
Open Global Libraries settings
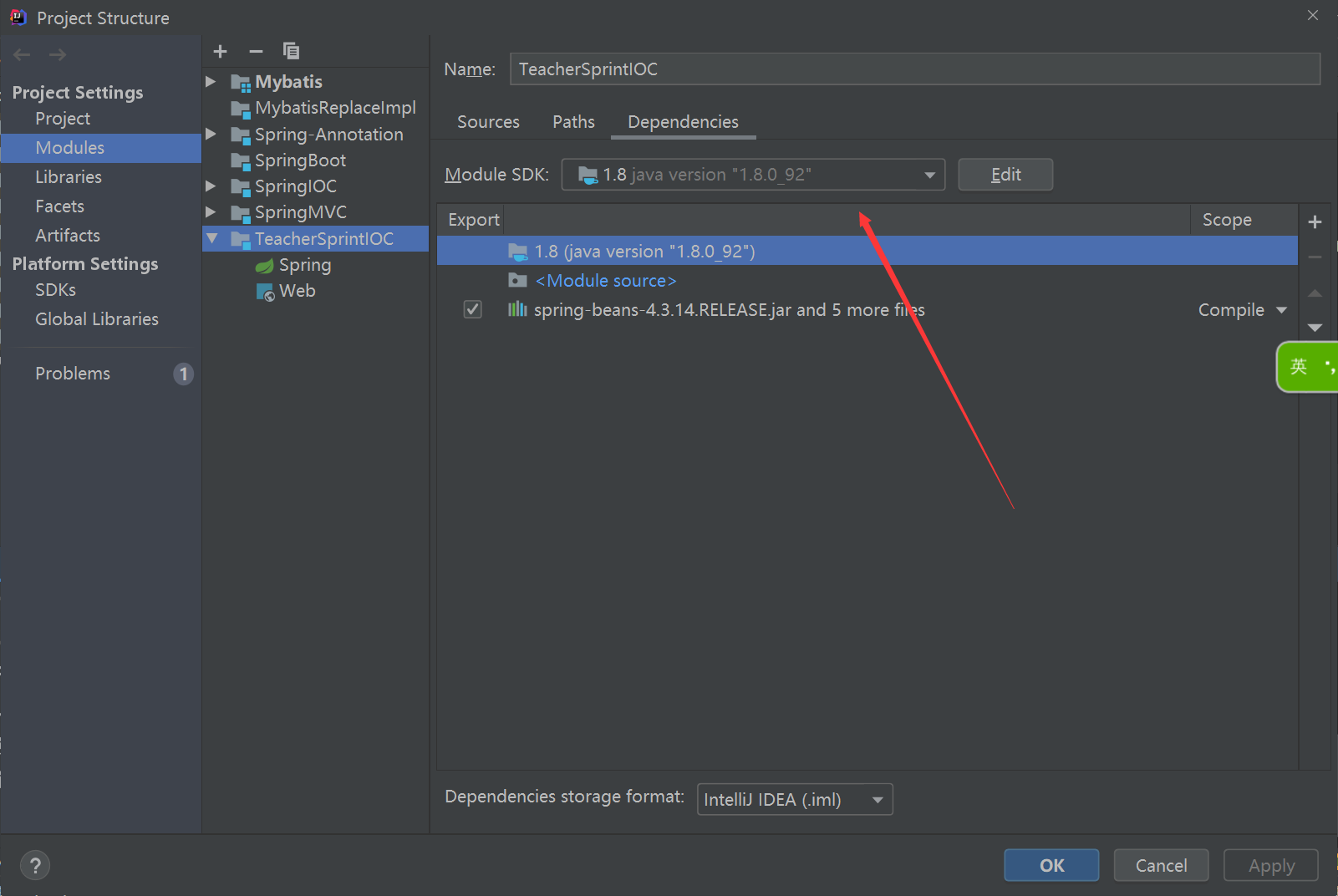[97, 319]
